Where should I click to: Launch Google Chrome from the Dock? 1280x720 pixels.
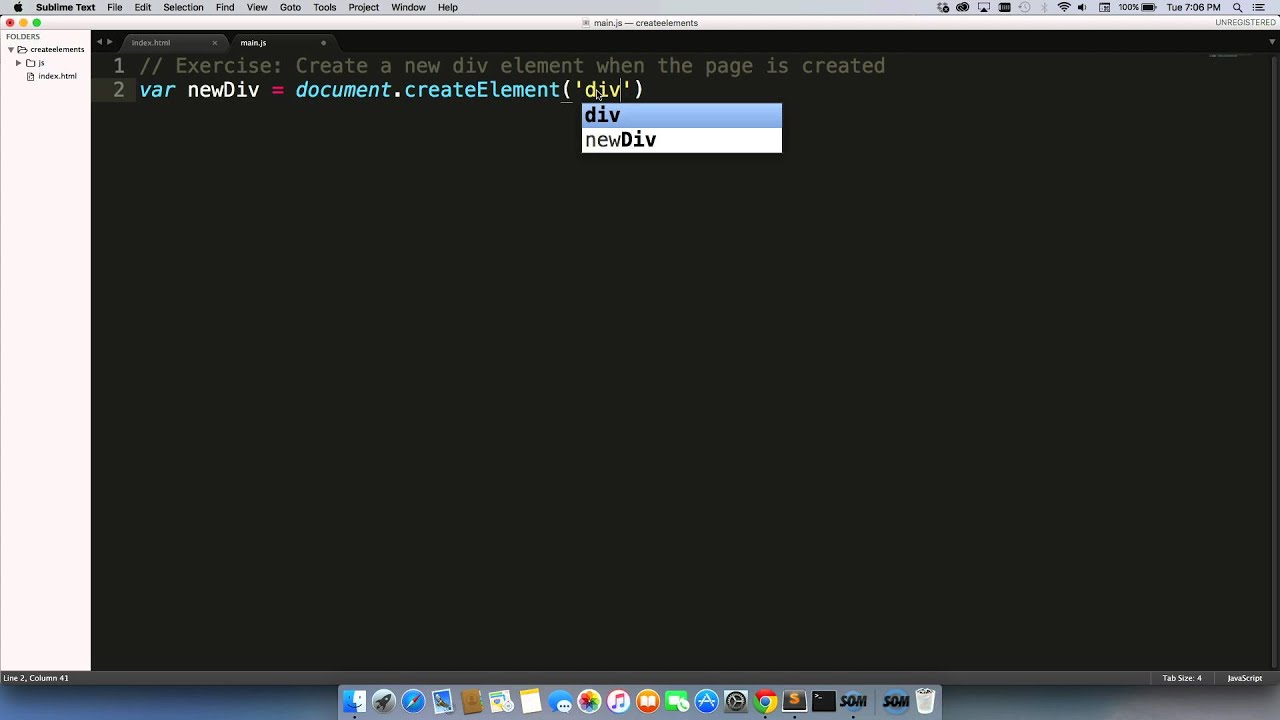coord(765,702)
